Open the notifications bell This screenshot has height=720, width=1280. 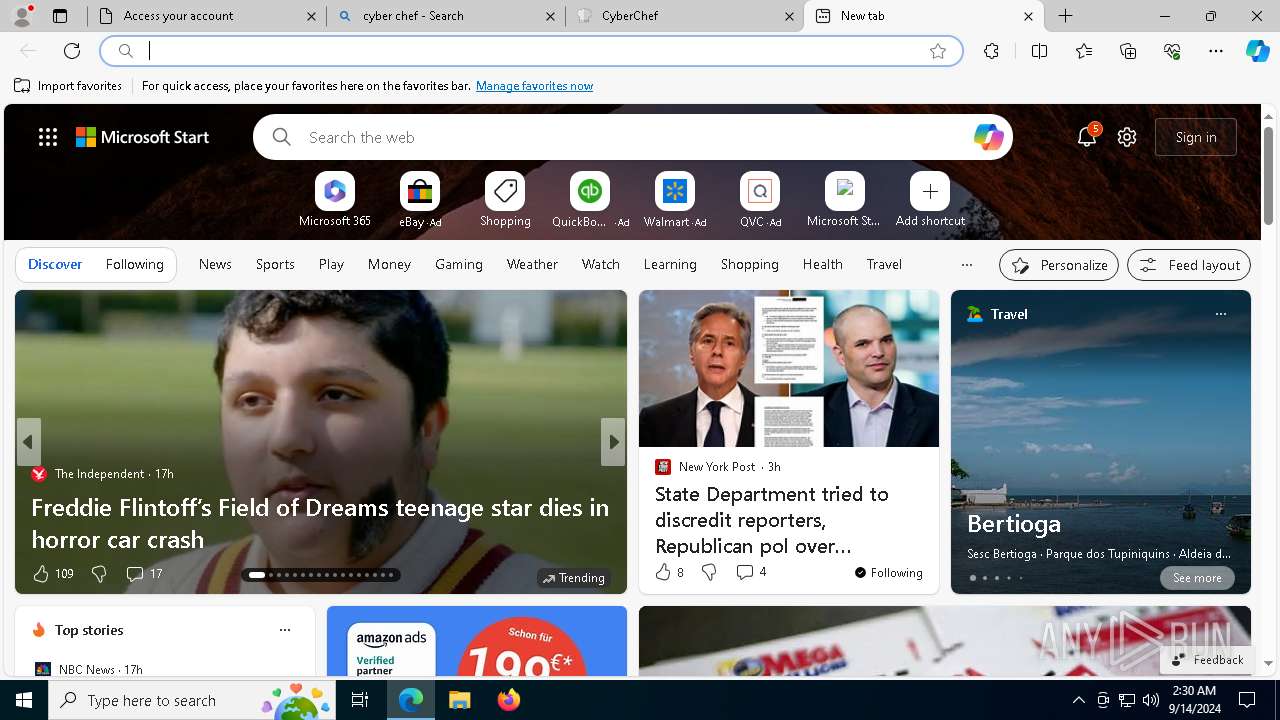(1087, 137)
